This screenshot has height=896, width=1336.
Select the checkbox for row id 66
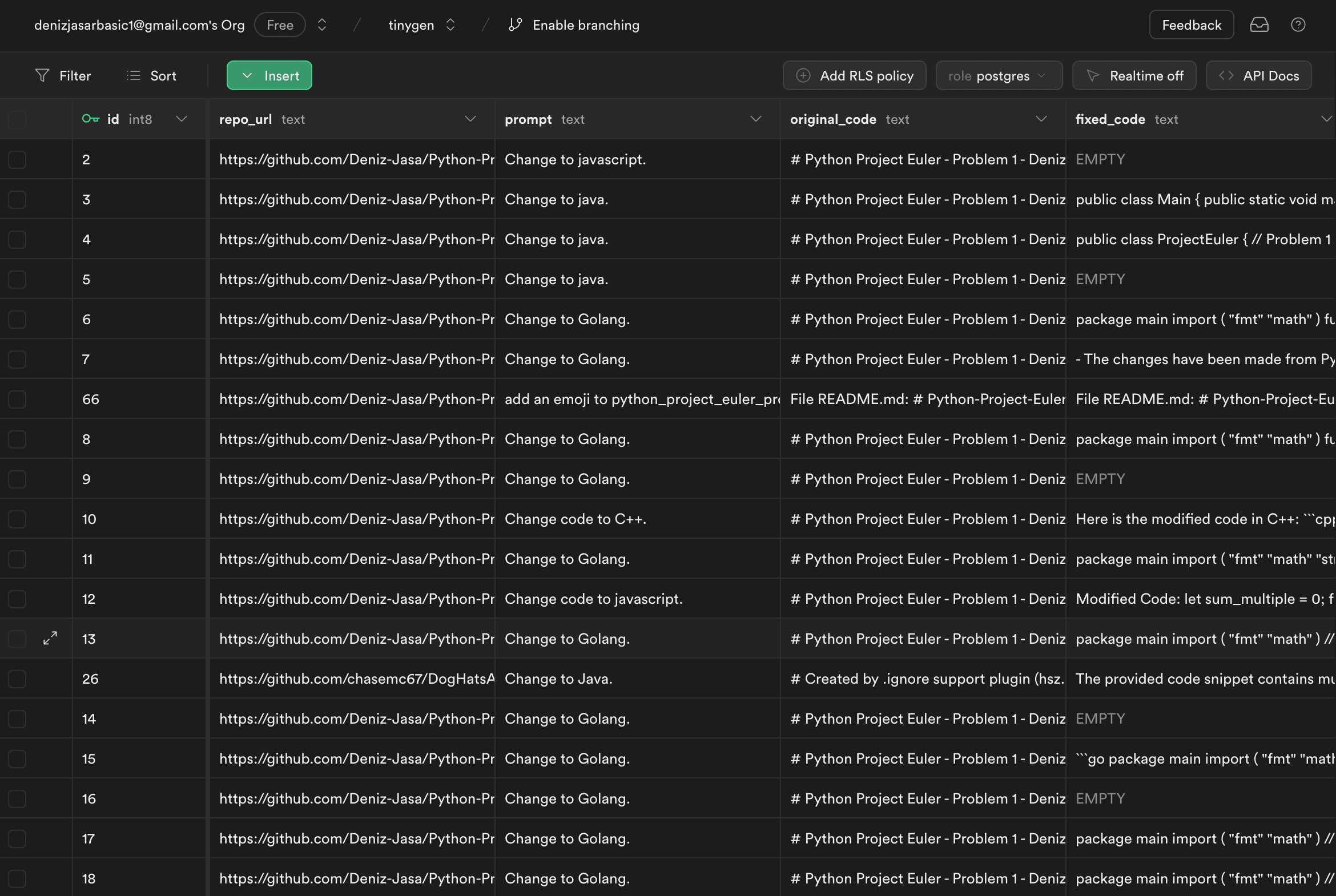(17, 399)
